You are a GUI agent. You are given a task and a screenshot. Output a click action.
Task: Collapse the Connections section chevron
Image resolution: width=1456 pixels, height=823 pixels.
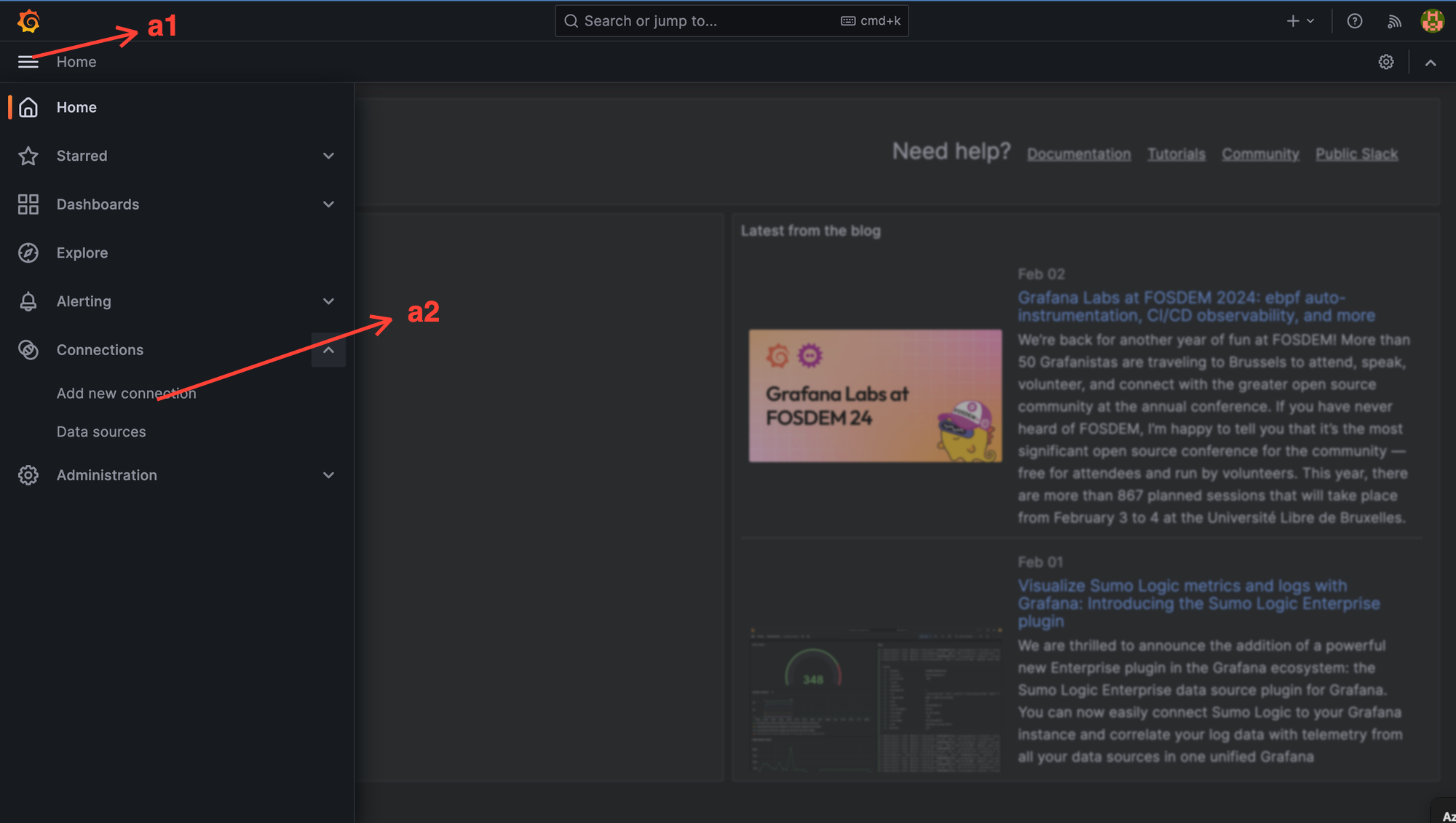click(x=328, y=350)
